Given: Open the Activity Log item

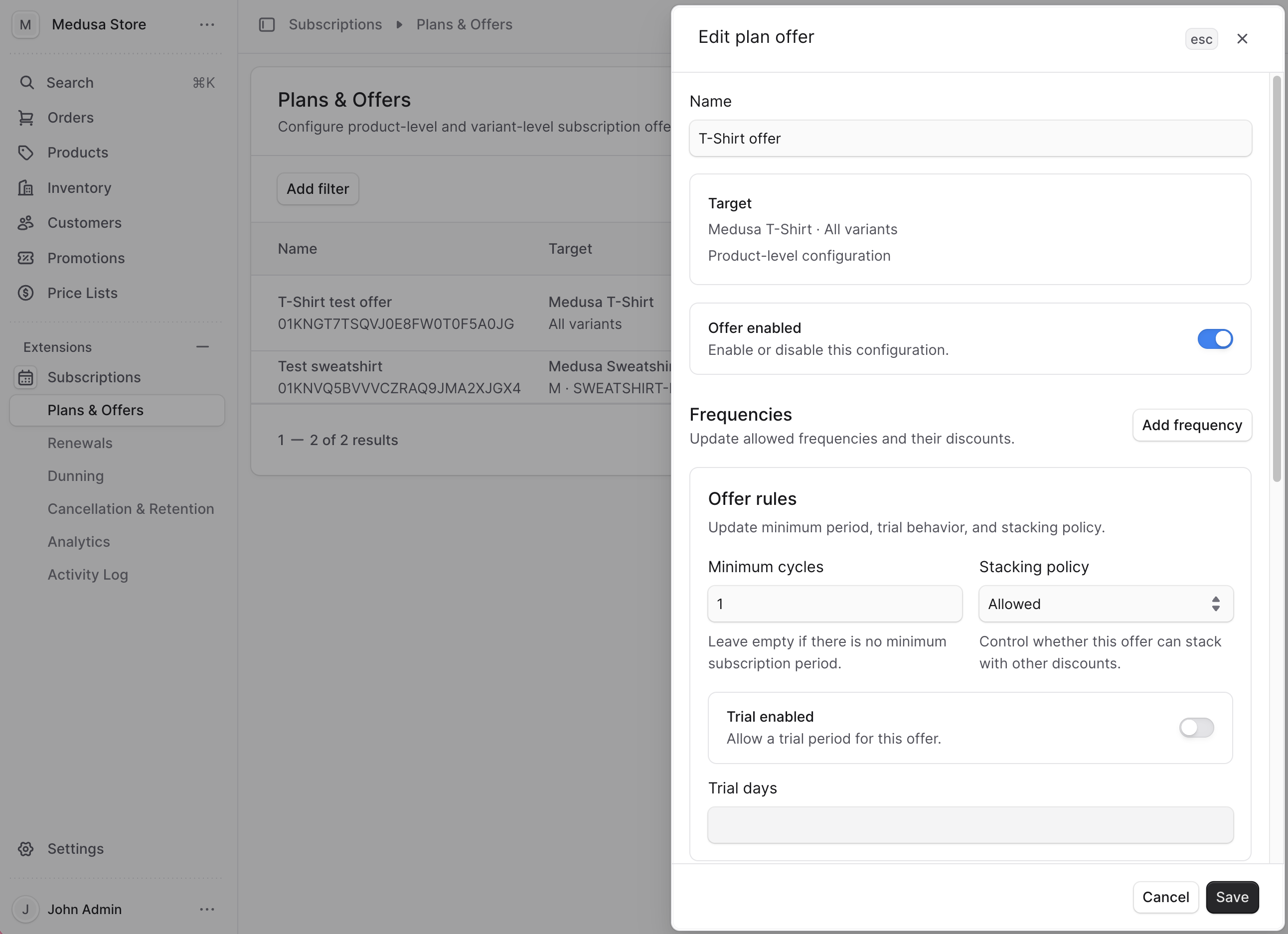Looking at the screenshot, I should 88,575.
